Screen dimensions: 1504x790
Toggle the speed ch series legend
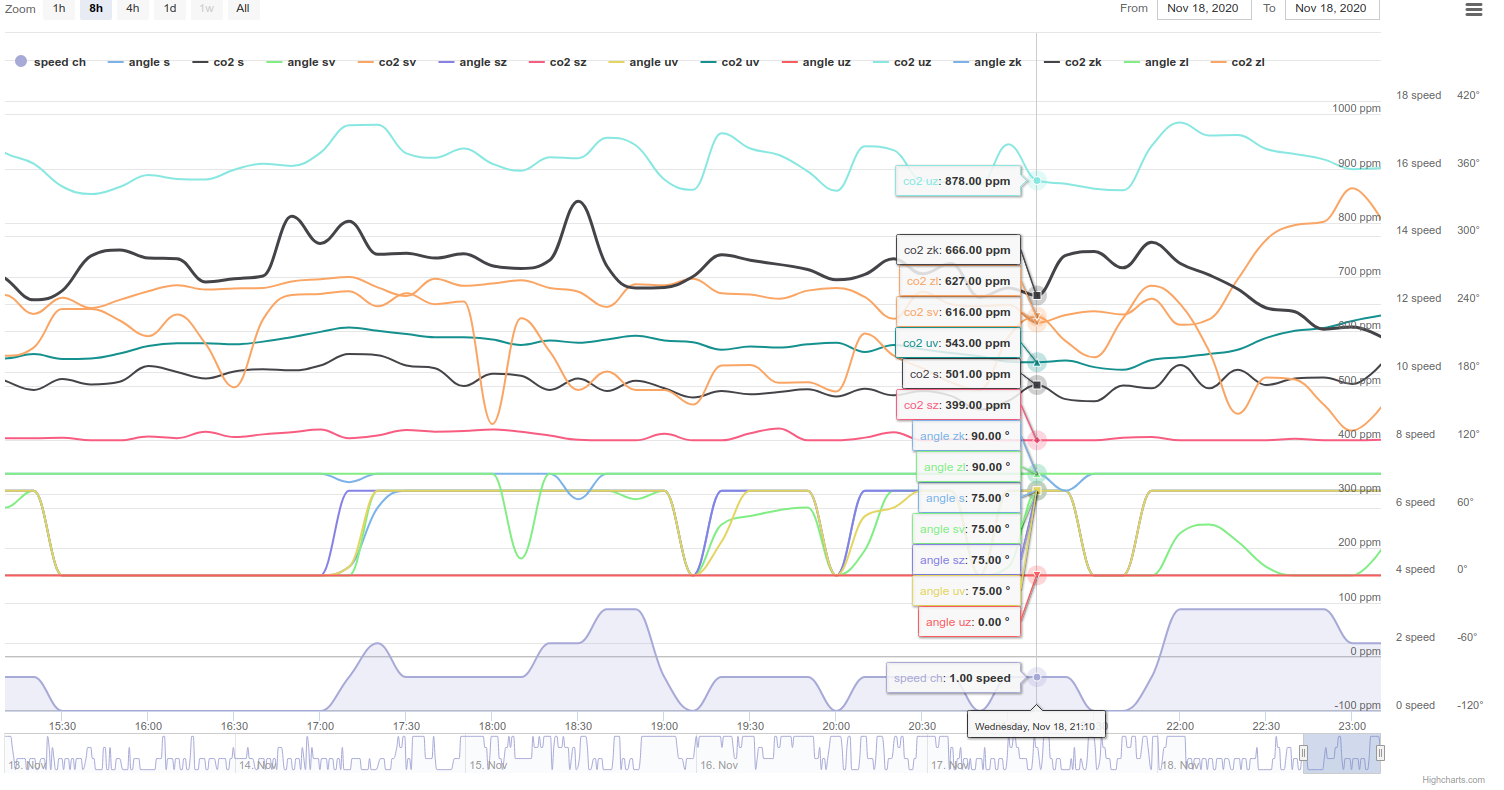tap(51, 62)
